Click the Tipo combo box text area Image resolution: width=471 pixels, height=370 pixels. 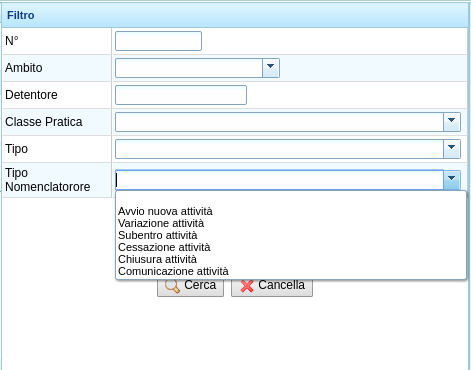click(279, 149)
